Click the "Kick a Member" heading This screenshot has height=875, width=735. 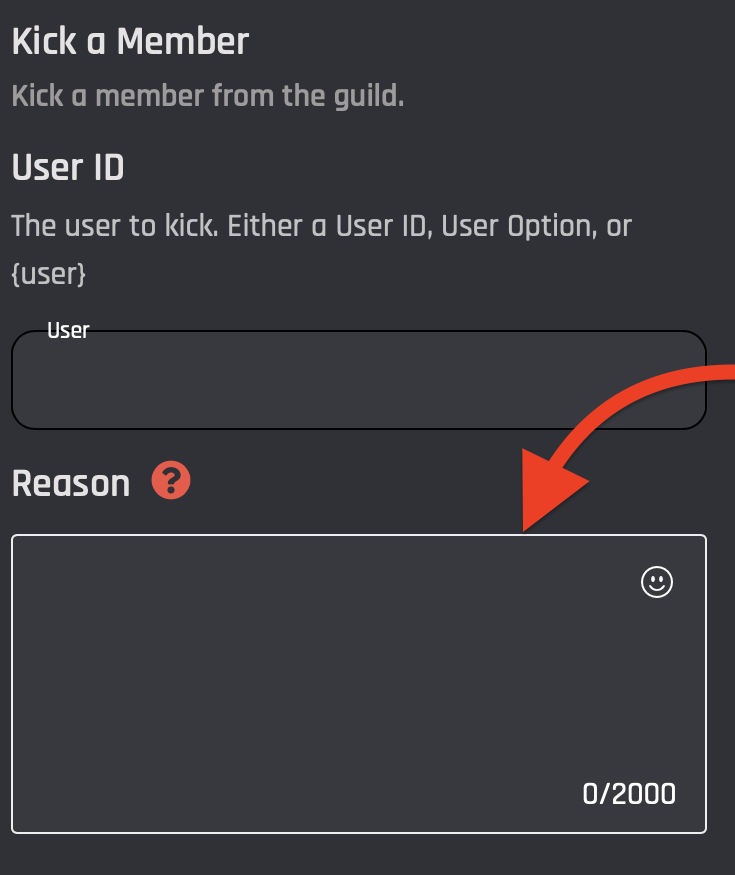click(130, 42)
